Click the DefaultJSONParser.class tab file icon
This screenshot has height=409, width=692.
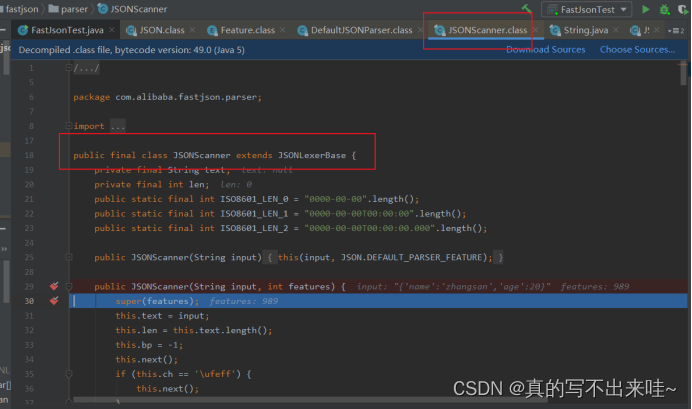[x=302, y=30]
